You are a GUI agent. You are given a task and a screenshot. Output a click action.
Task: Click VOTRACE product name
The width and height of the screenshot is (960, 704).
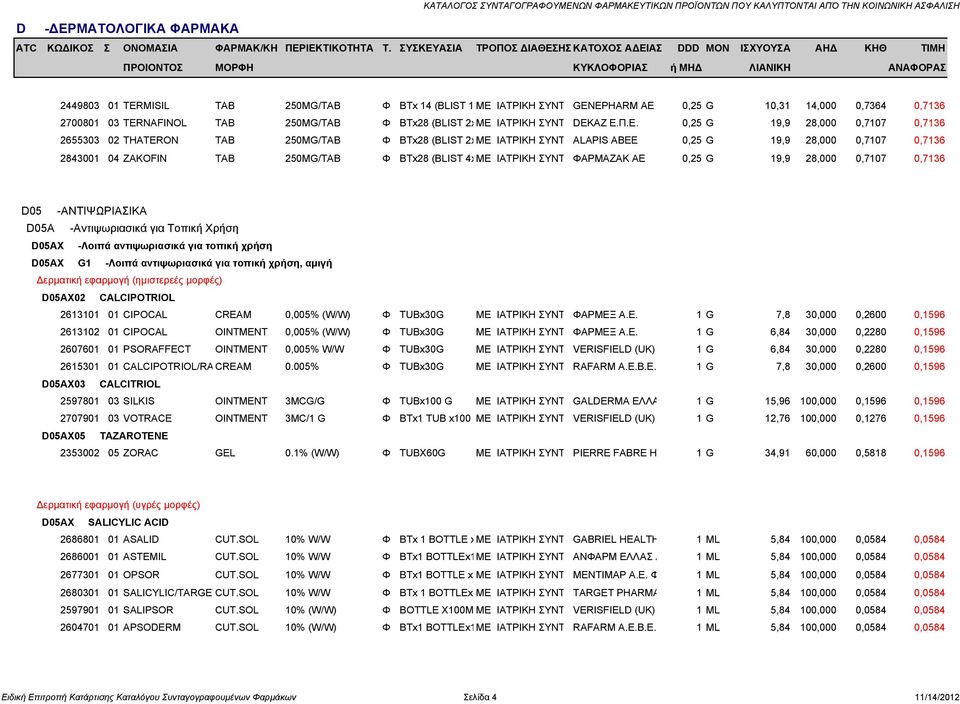pos(148,418)
